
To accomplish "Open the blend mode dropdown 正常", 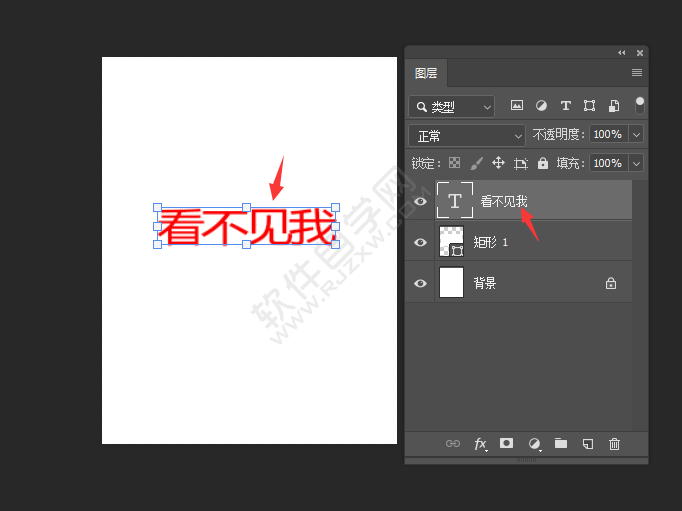I will coord(467,136).
